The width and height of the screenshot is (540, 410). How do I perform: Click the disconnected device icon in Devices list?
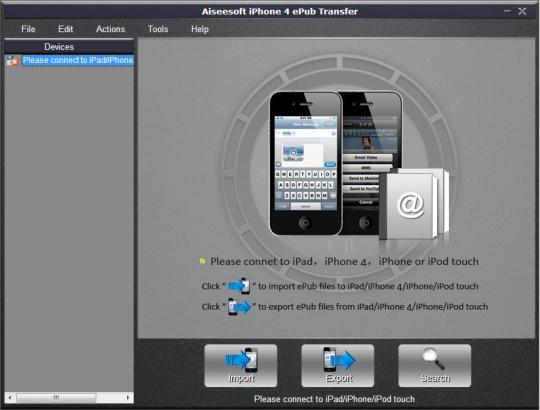pos(12,61)
